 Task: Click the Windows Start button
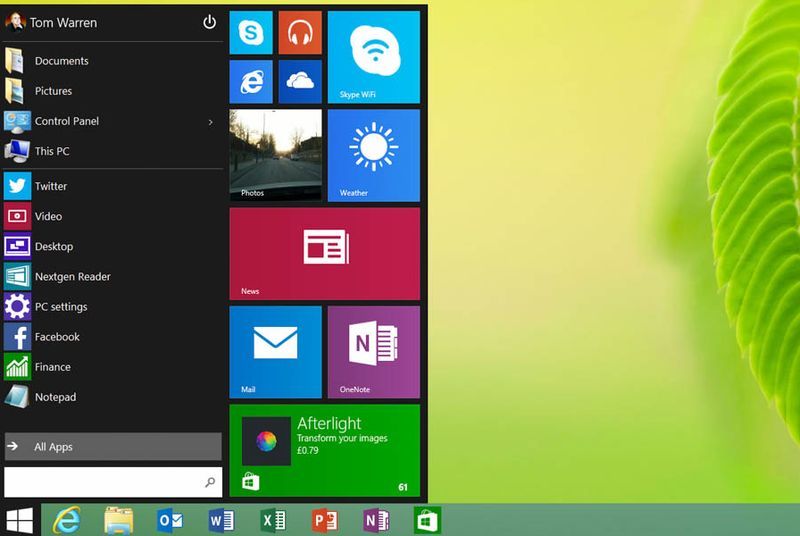pyautogui.click(x=20, y=520)
